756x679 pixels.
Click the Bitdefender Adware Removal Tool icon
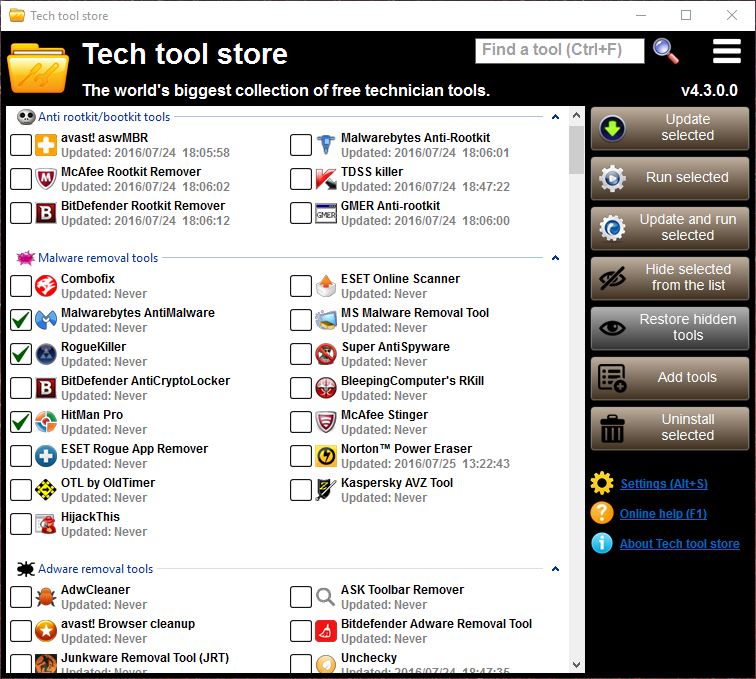coord(326,631)
